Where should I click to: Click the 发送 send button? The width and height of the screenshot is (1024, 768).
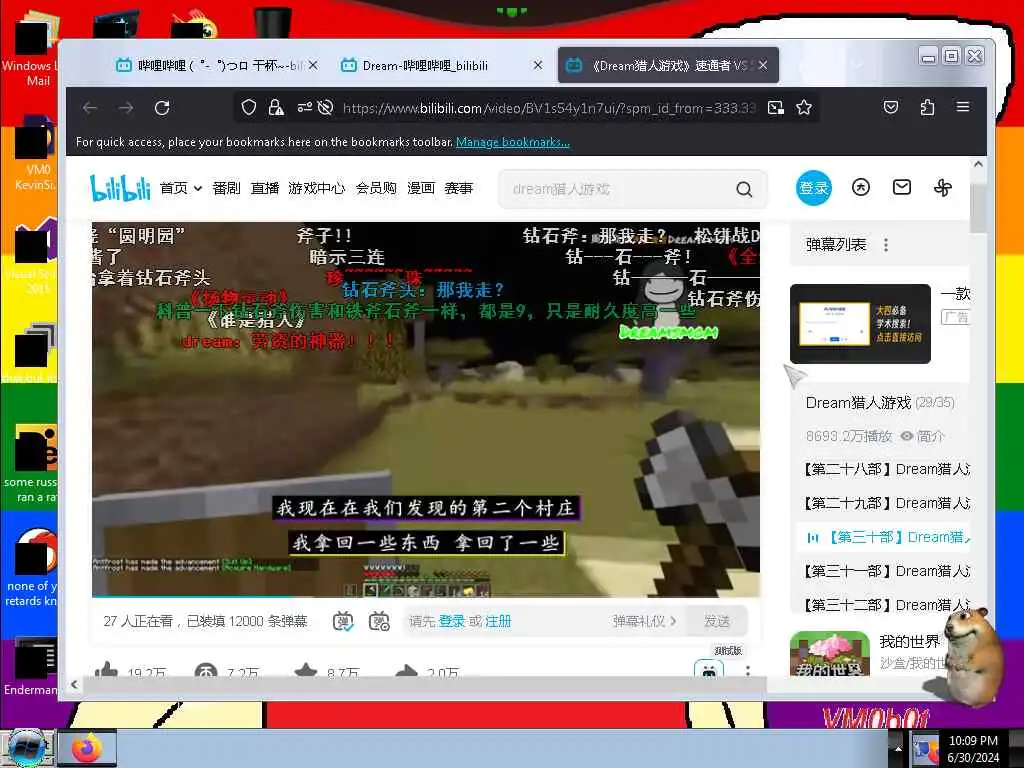[716, 621]
